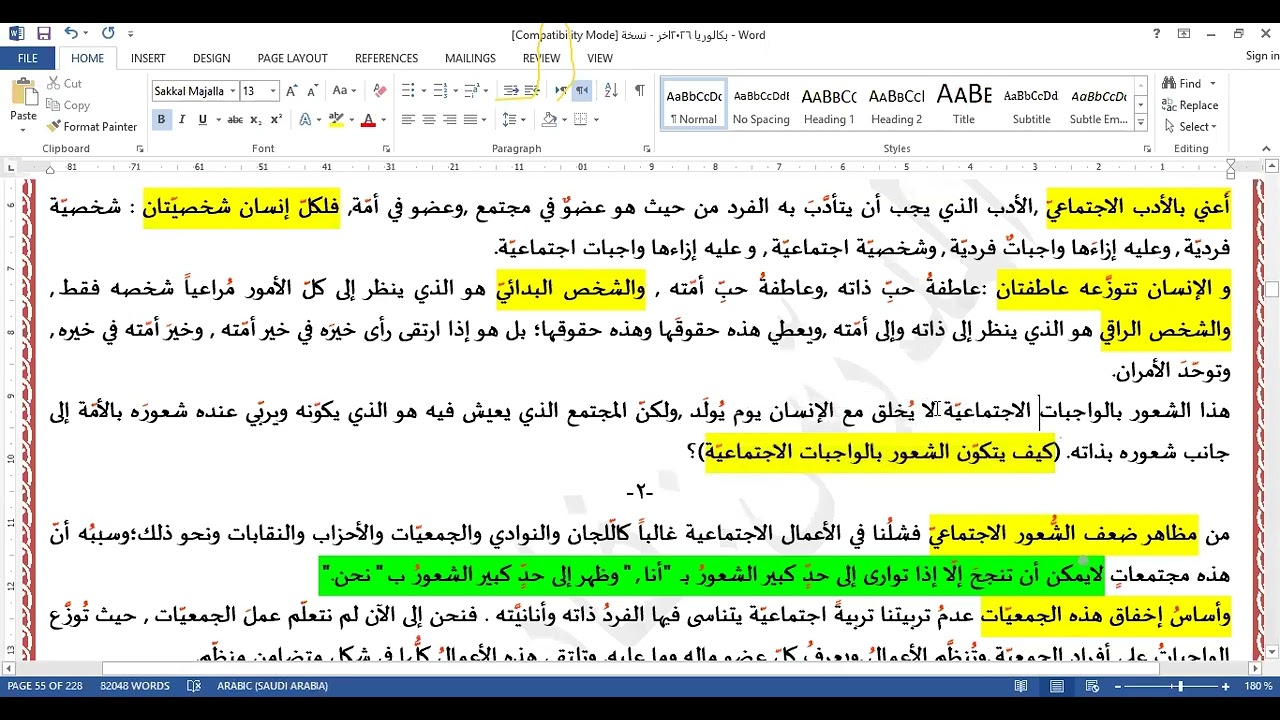1280x720 pixels.
Task: Open the borders dropdown arrow
Action: (596, 120)
